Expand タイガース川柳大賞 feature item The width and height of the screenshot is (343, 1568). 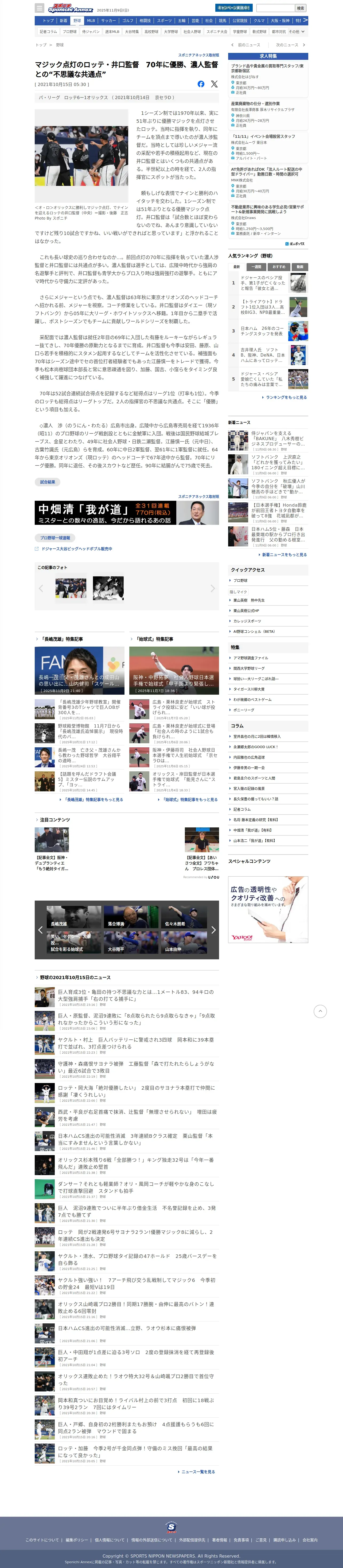click(x=268, y=689)
